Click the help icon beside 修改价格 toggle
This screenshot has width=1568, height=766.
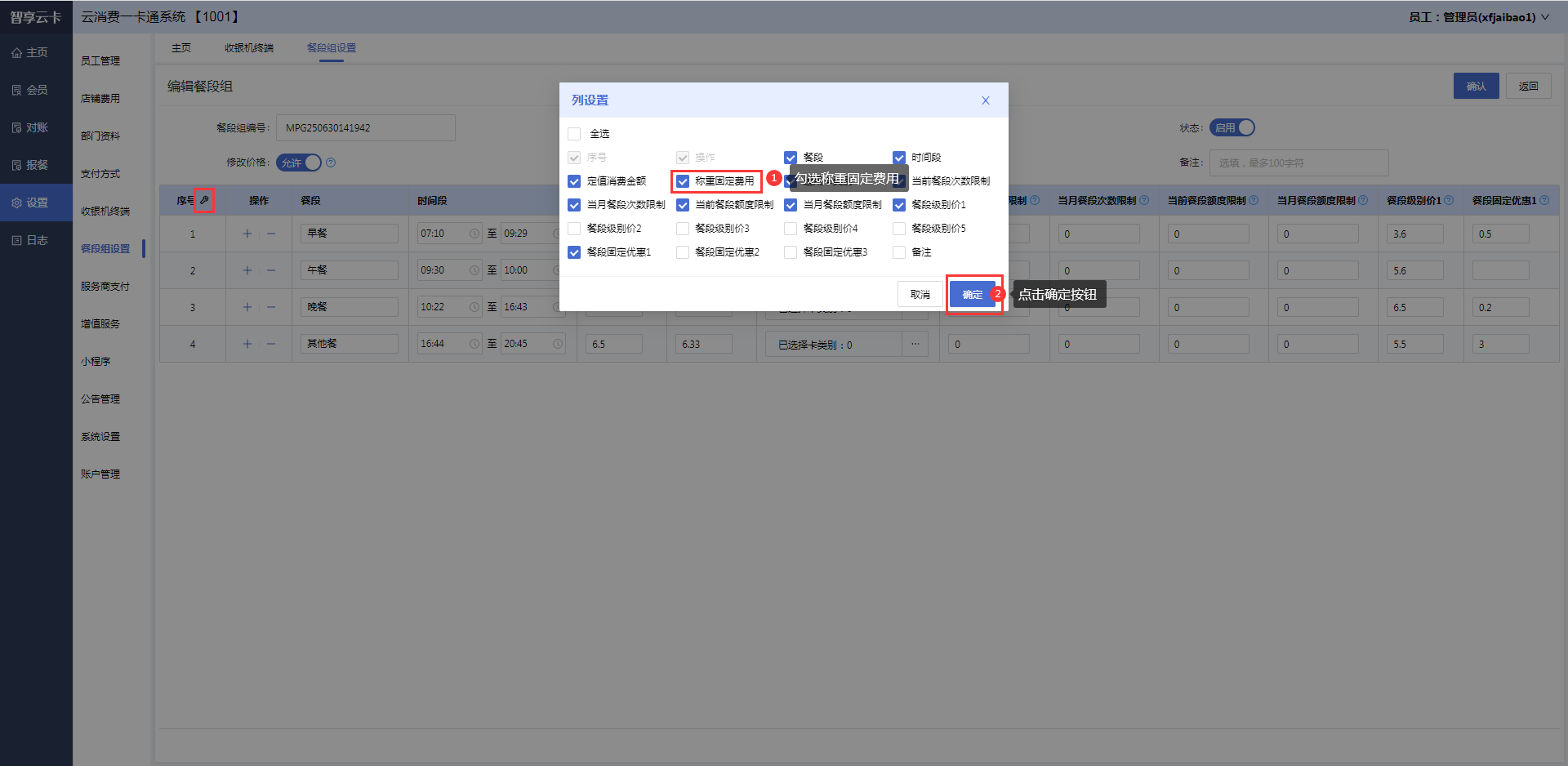click(x=331, y=163)
